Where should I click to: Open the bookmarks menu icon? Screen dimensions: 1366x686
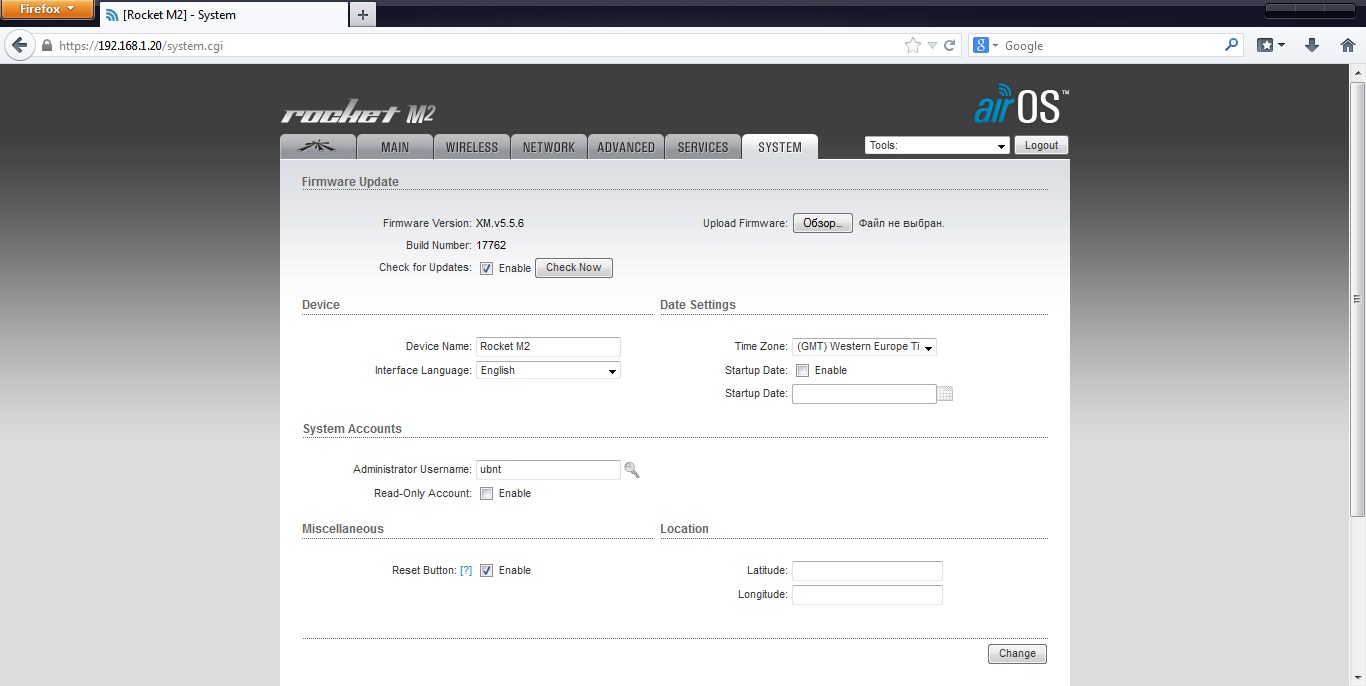pos(1270,45)
